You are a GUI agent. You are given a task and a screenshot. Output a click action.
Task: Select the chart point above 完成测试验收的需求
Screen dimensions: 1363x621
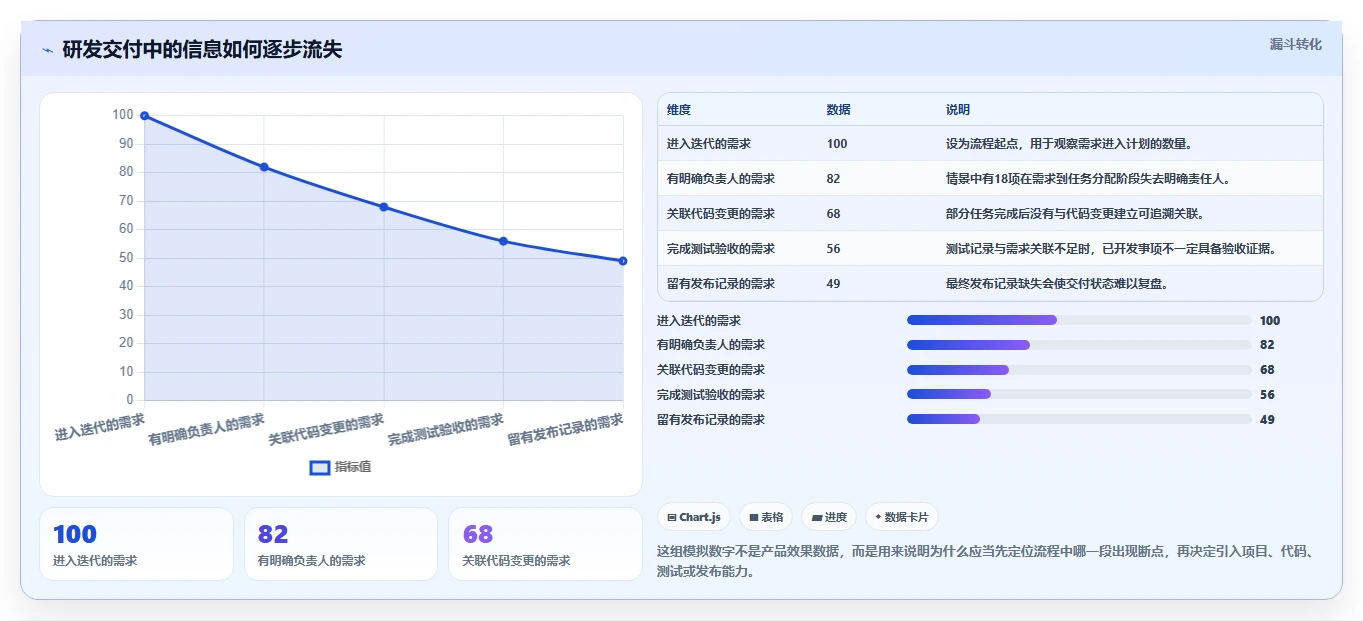(503, 241)
